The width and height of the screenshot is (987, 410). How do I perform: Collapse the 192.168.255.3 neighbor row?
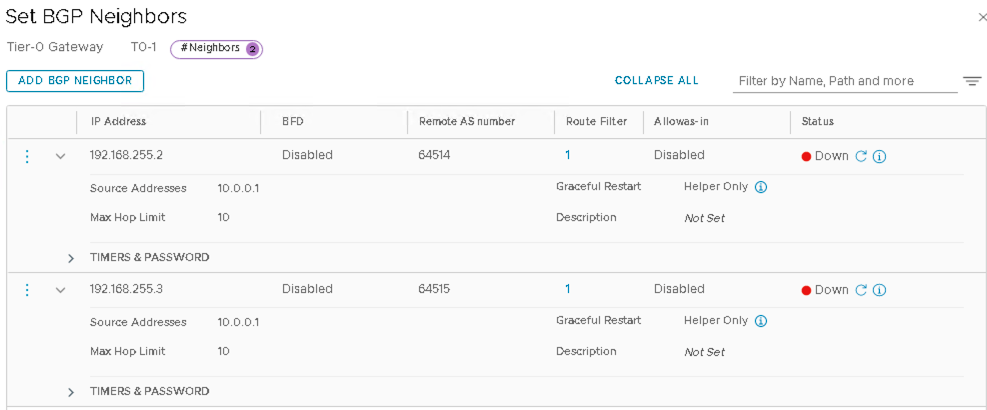(x=60, y=290)
